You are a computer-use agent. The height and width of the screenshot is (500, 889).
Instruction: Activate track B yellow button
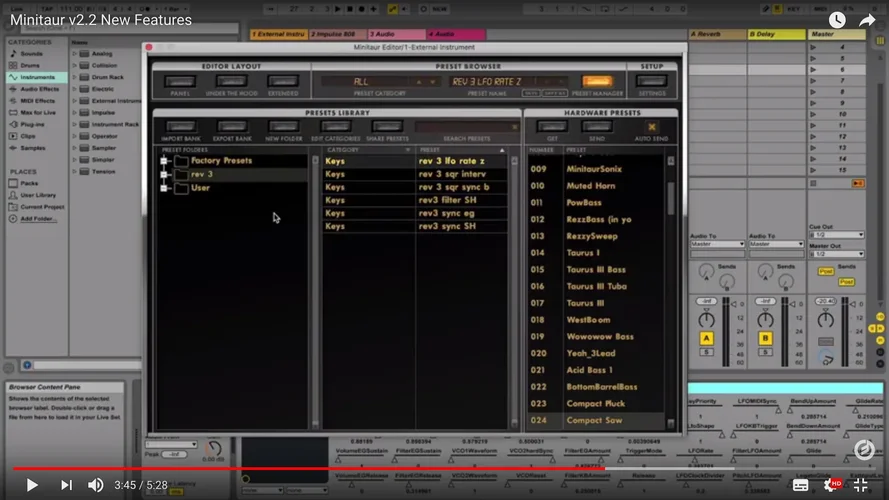pos(765,338)
